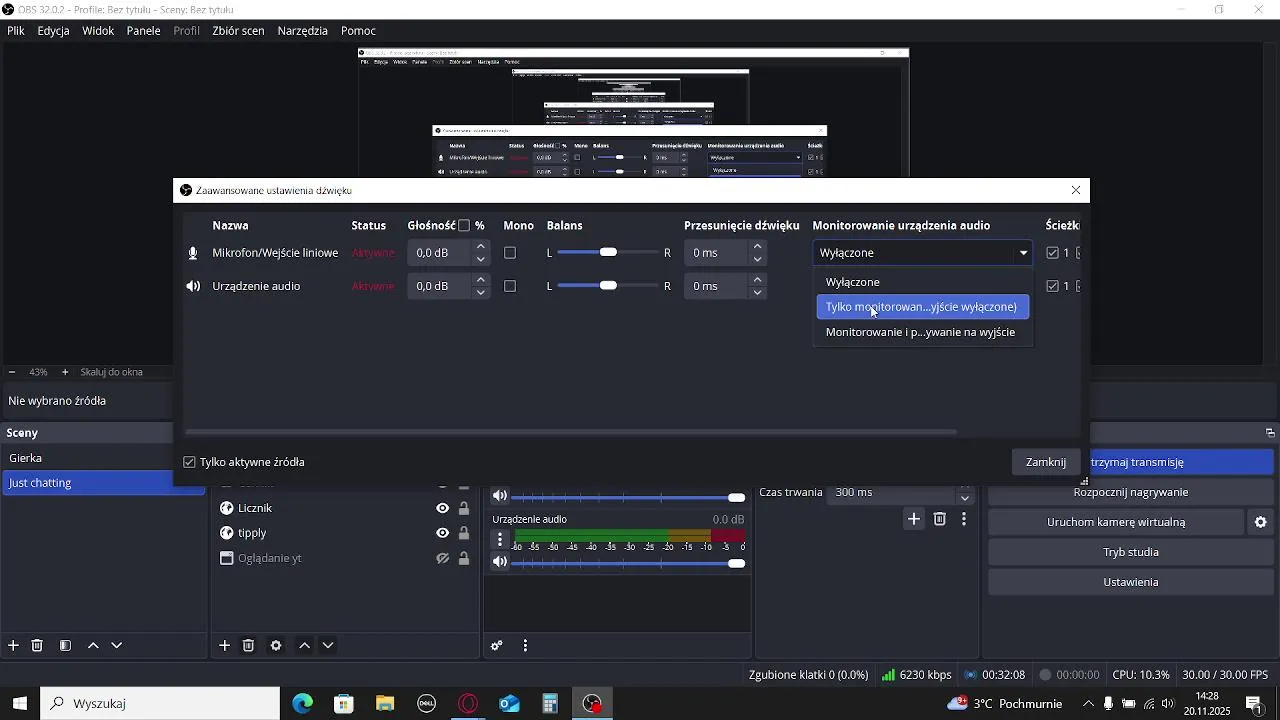1280x720 pixels.
Task: Open Microsoft Edge from taskbar
Action: click(x=303, y=704)
